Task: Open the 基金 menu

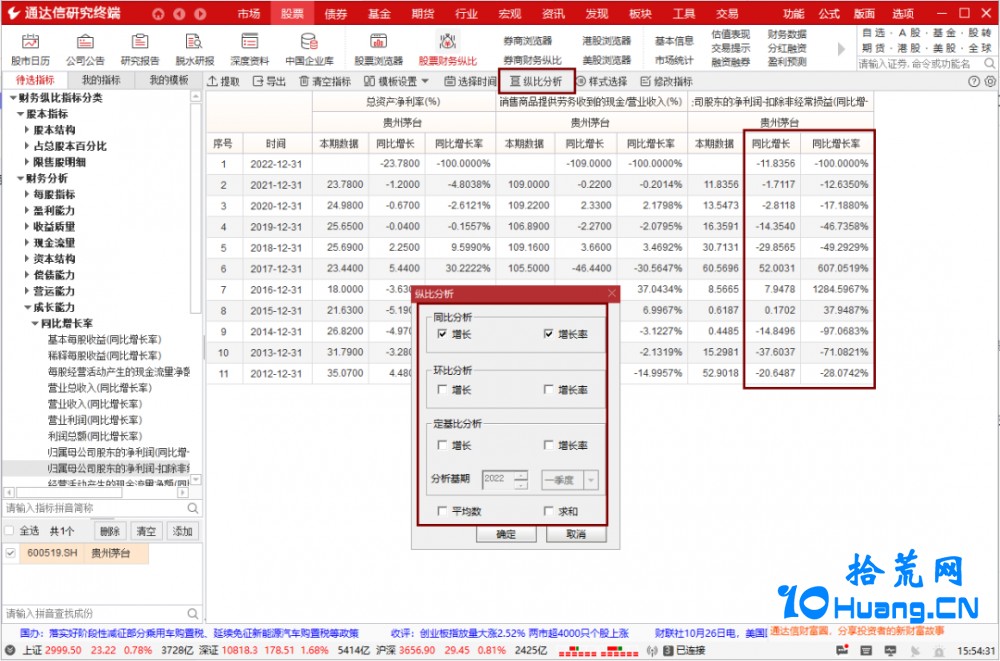Action: (x=379, y=13)
